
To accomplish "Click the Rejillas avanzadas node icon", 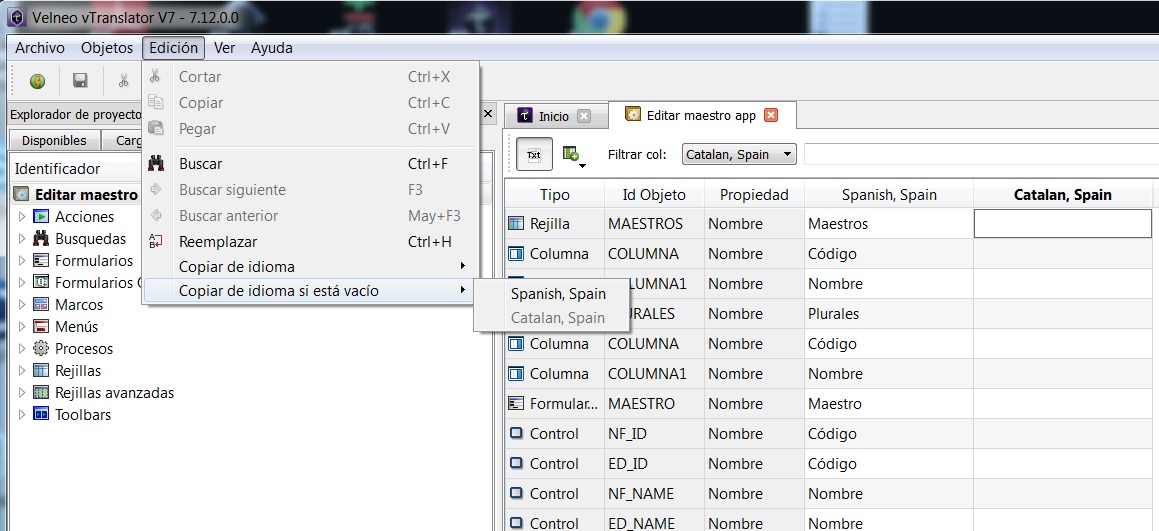I will pos(41,393).
